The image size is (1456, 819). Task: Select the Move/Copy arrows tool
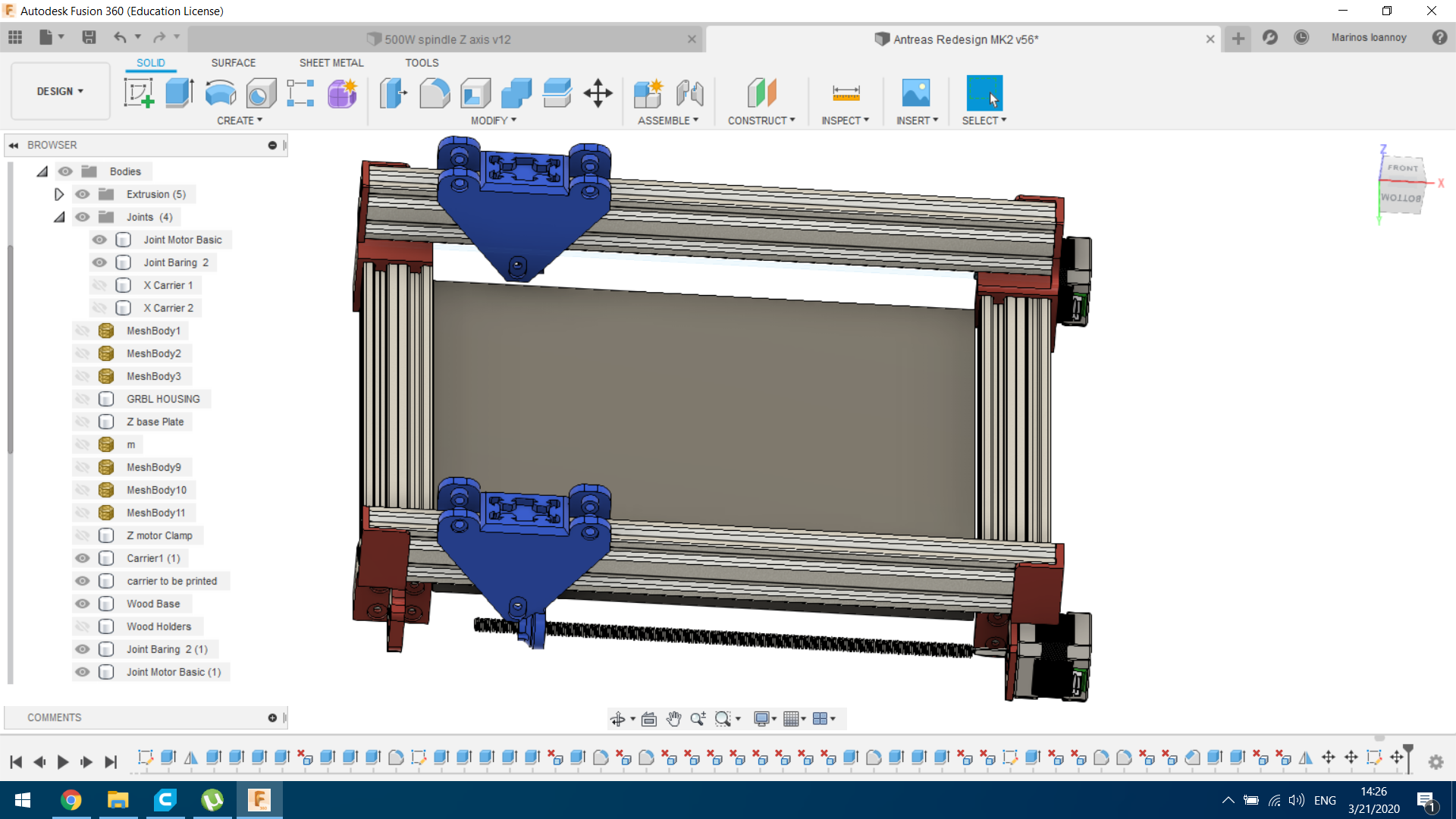coord(598,93)
